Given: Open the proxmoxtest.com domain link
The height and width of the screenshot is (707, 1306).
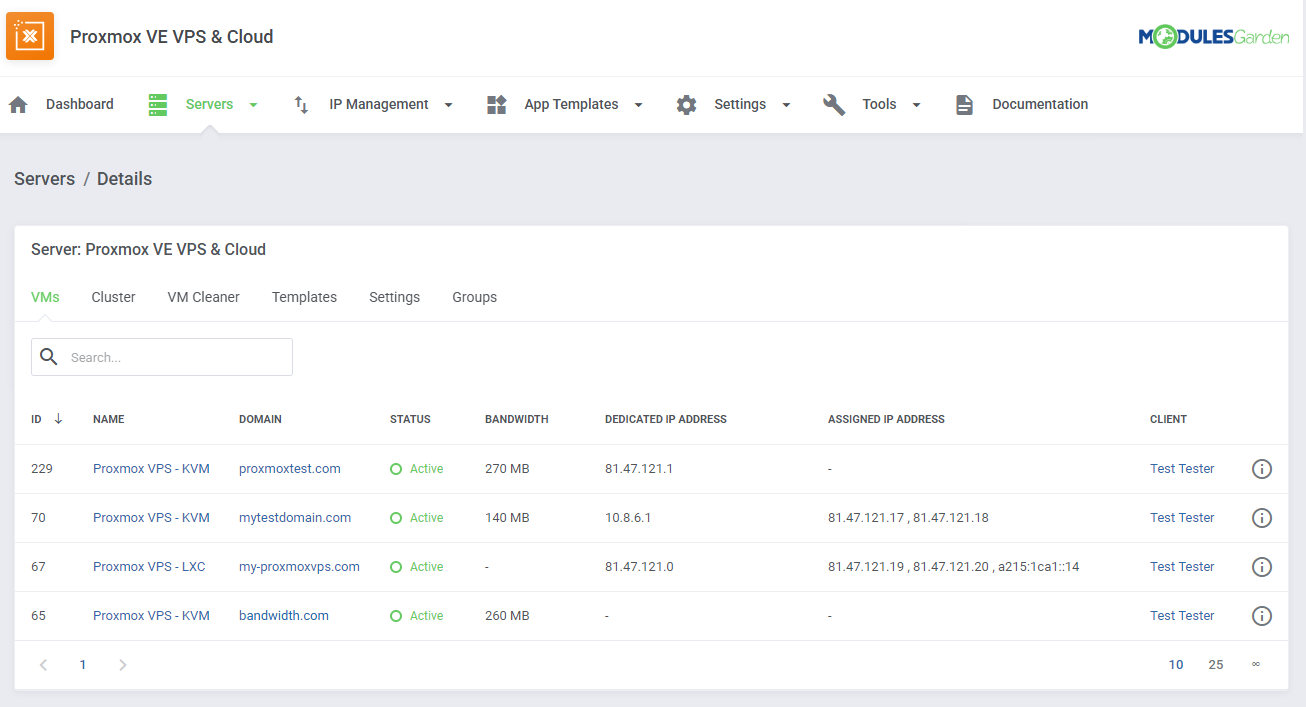Looking at the screenshot, I should pos(289,468).
